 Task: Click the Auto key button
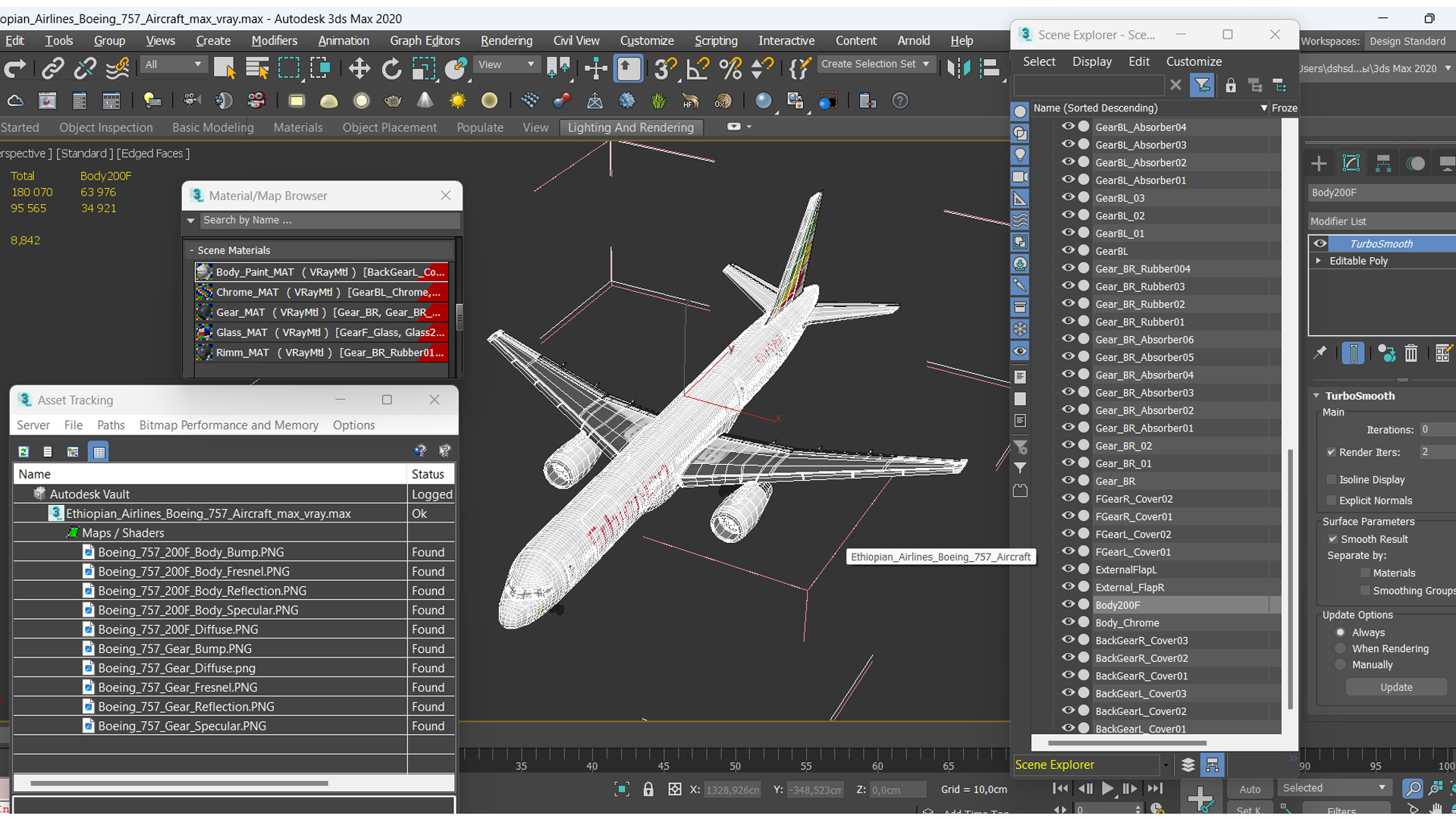pos(1250,789)
